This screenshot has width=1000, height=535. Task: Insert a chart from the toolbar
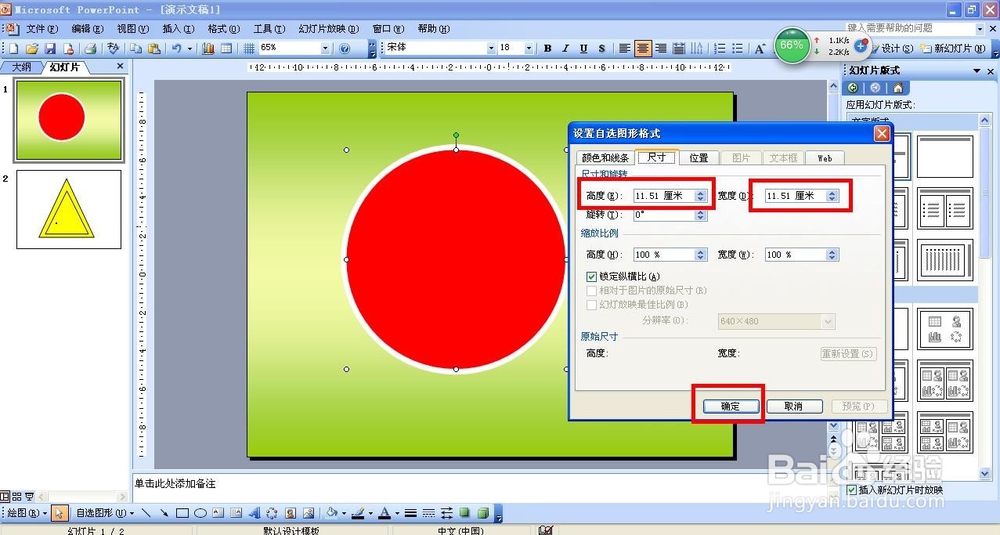coord(208,48)
